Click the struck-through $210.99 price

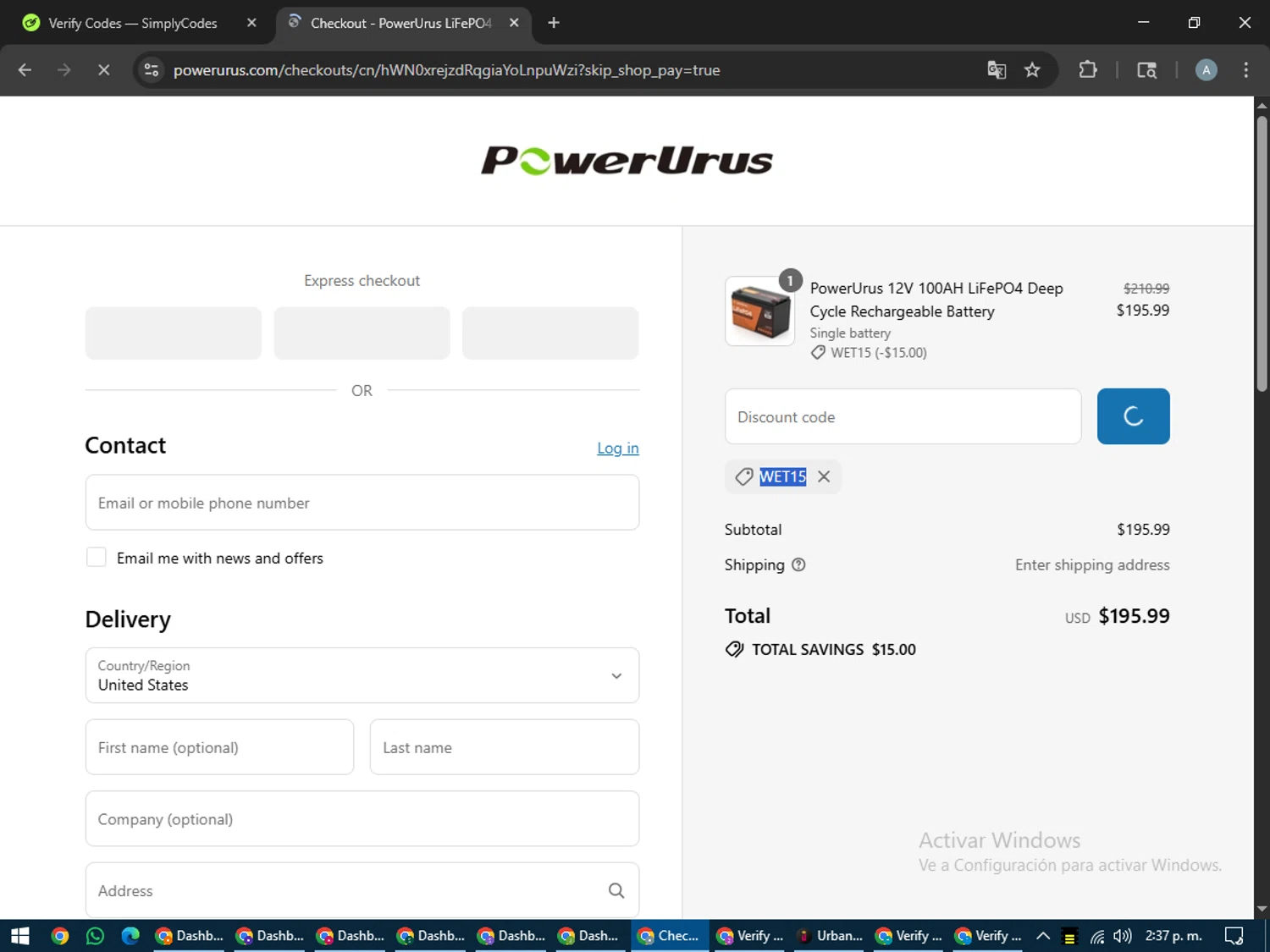[1146, 289]
